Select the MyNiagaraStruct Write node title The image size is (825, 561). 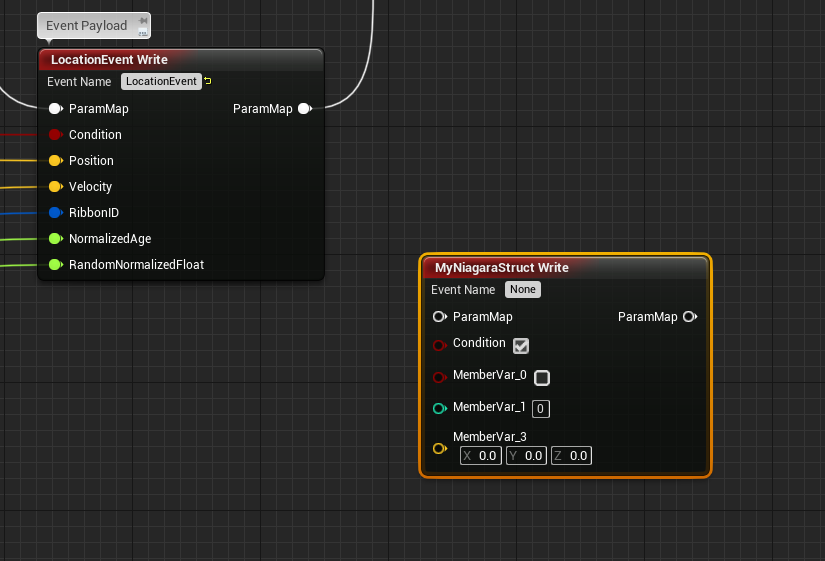coord(501,268)
